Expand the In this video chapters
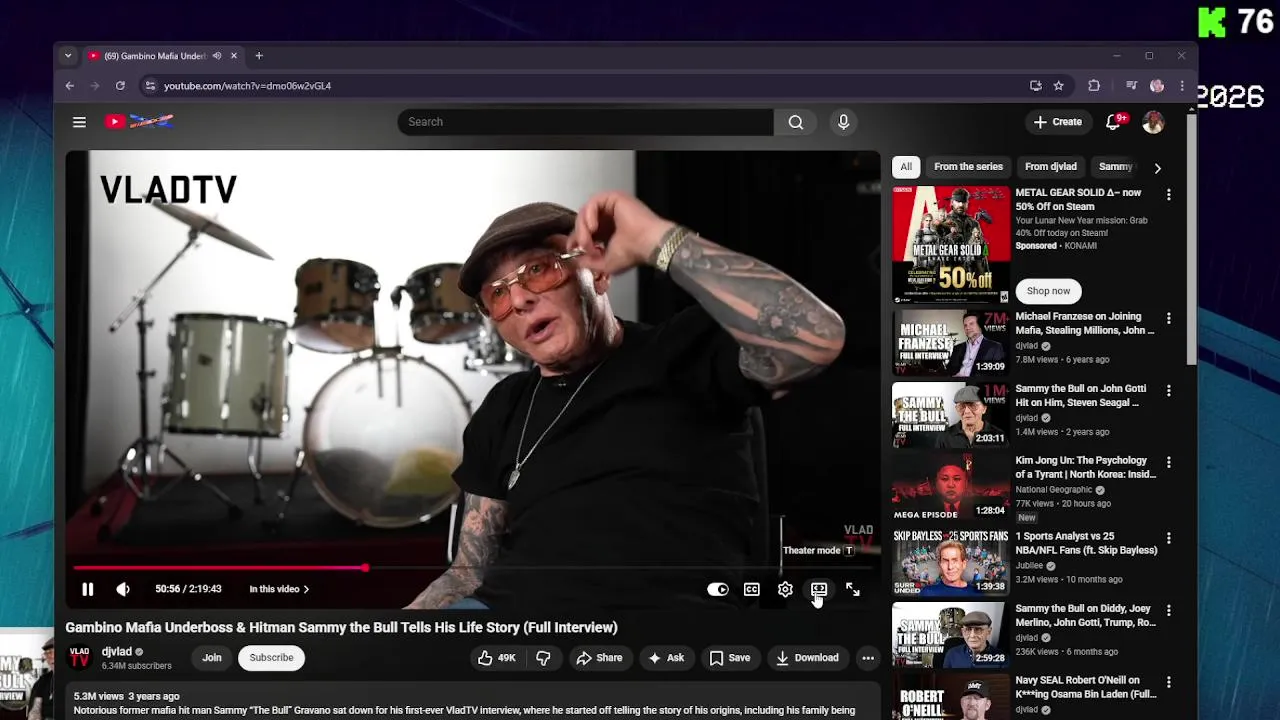Viewport: 1280px width, 720px height. pyautogui.click(x=279, y=589)
